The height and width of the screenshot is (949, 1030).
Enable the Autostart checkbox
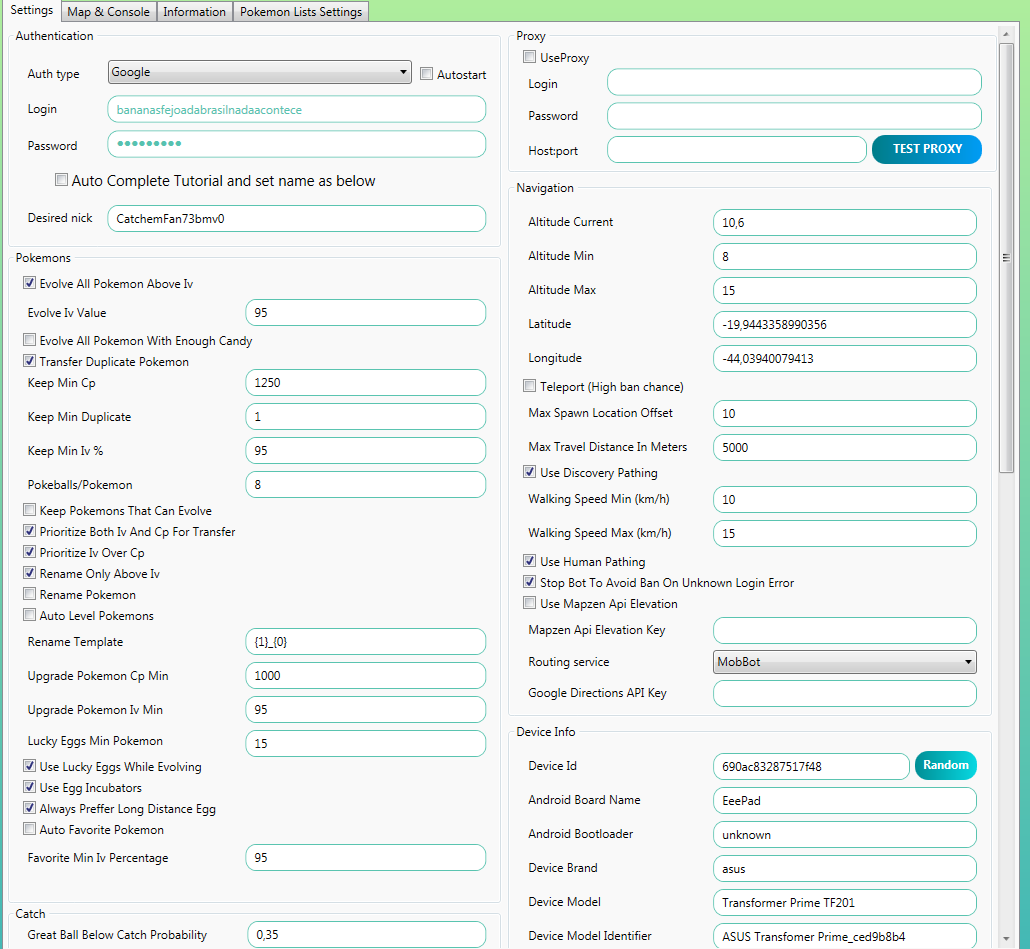pyautogui.click(x=427, y=74)
